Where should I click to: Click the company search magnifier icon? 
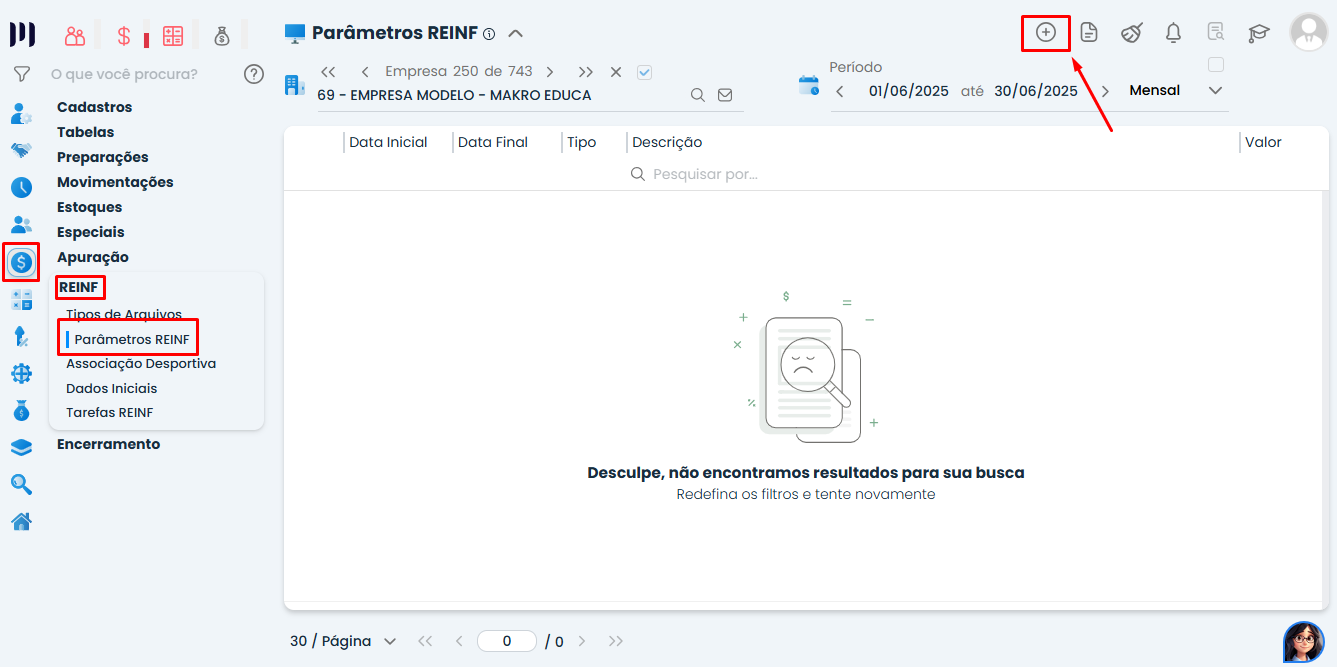click(x=698, y=95)
